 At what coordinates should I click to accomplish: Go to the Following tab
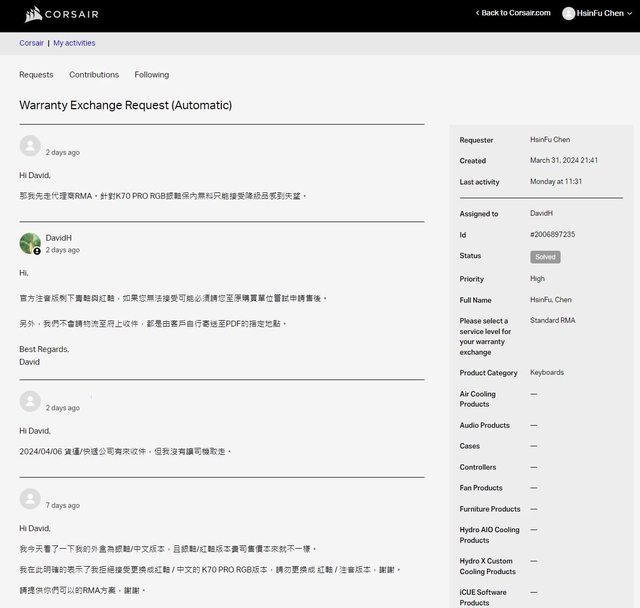[152, 75]
